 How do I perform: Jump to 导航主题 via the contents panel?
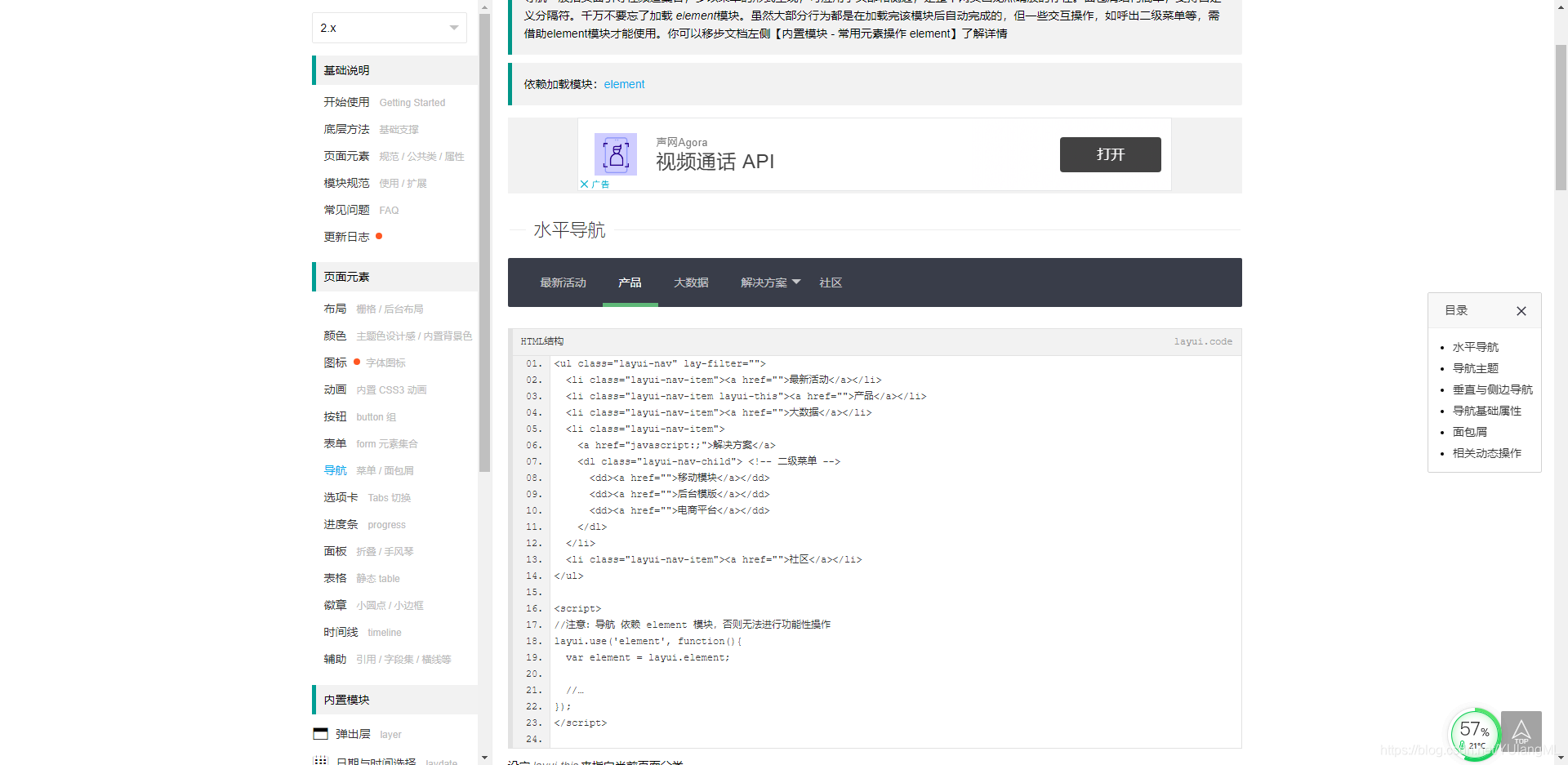coord(1476,368)
